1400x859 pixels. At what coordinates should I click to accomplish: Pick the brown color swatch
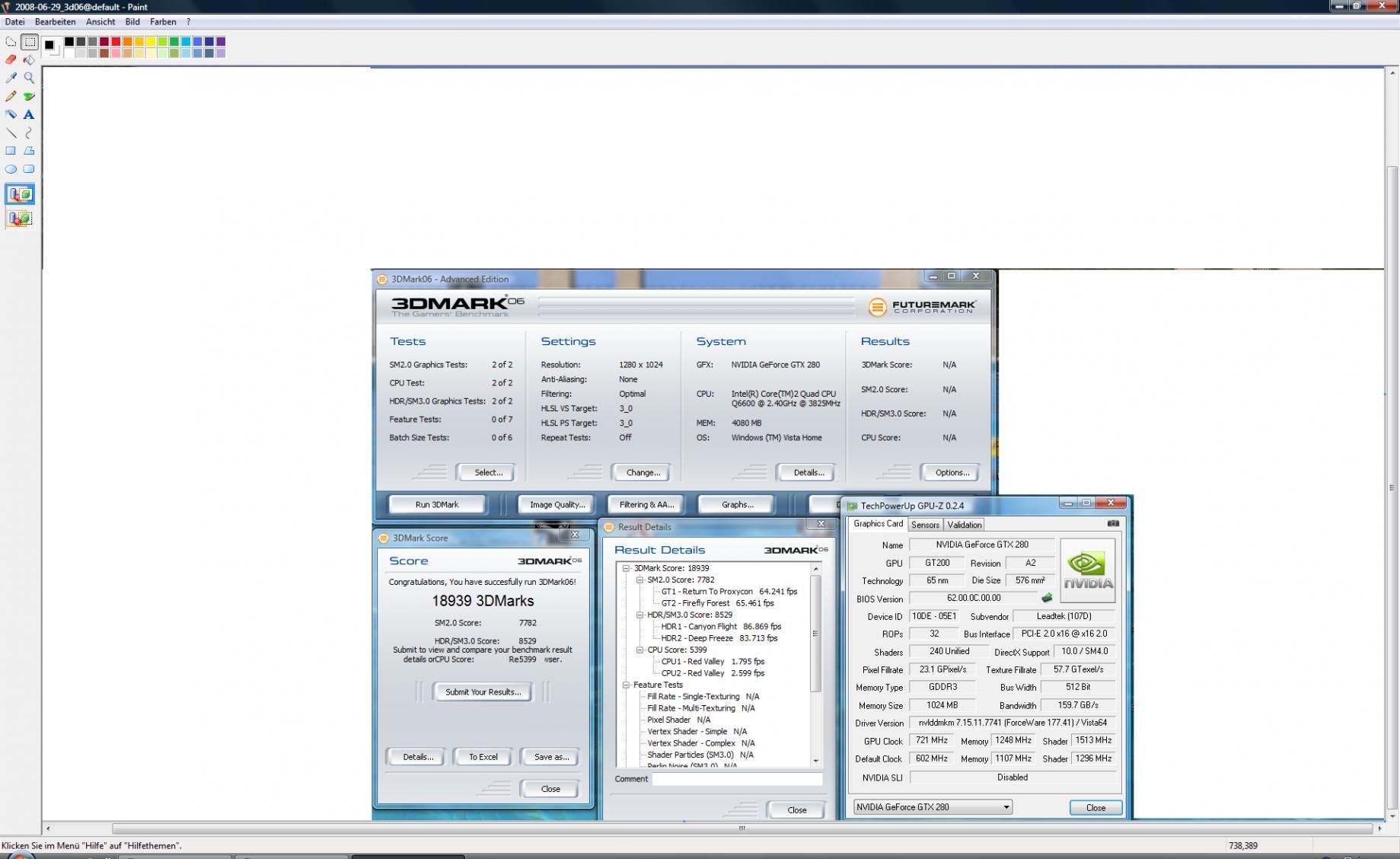(104, 53)
